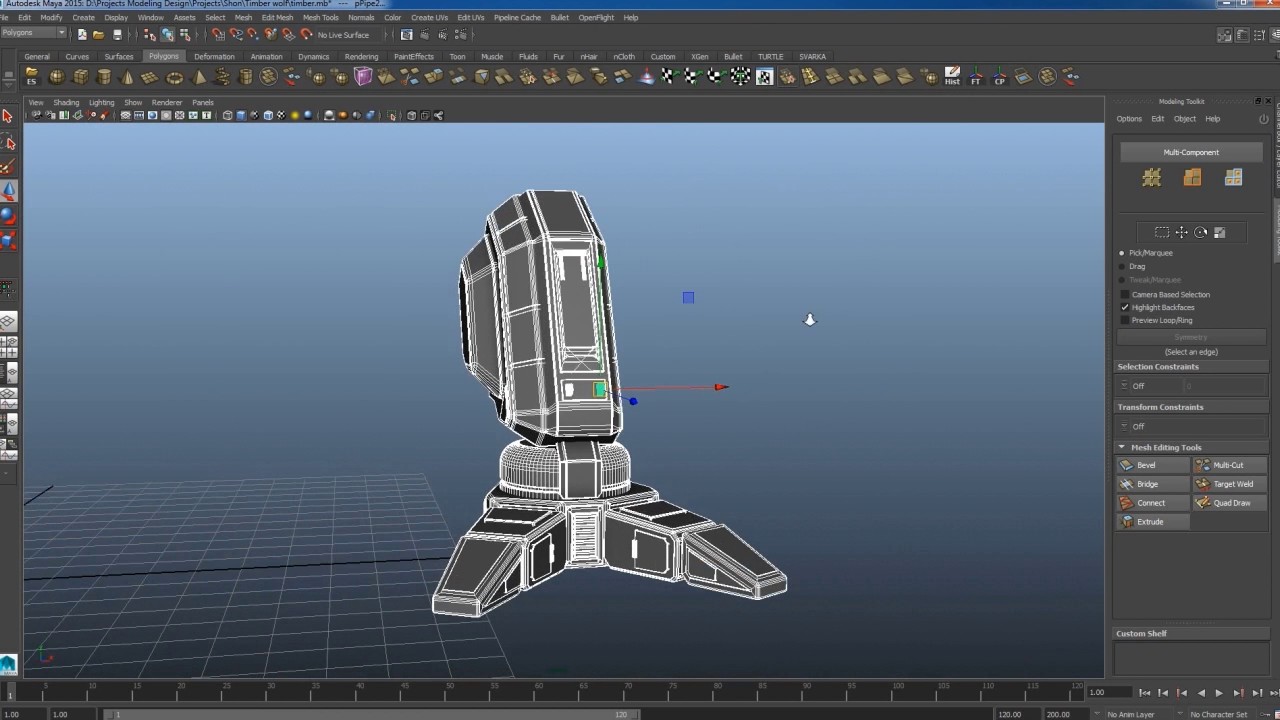Click the FT freeze transformations shelf icon
The height and width of the screenshot is (720, 1280).
pos(976,77)
